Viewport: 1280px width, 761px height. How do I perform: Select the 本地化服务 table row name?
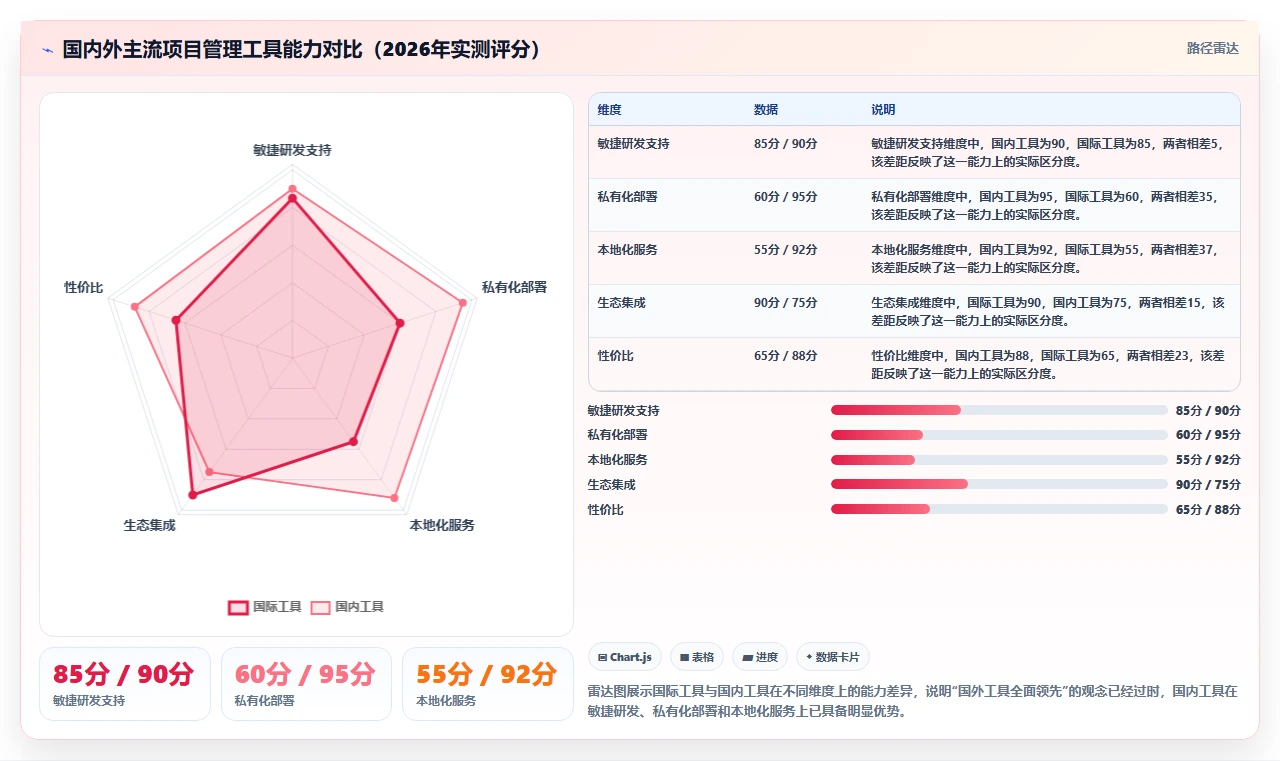coord(628,250)
